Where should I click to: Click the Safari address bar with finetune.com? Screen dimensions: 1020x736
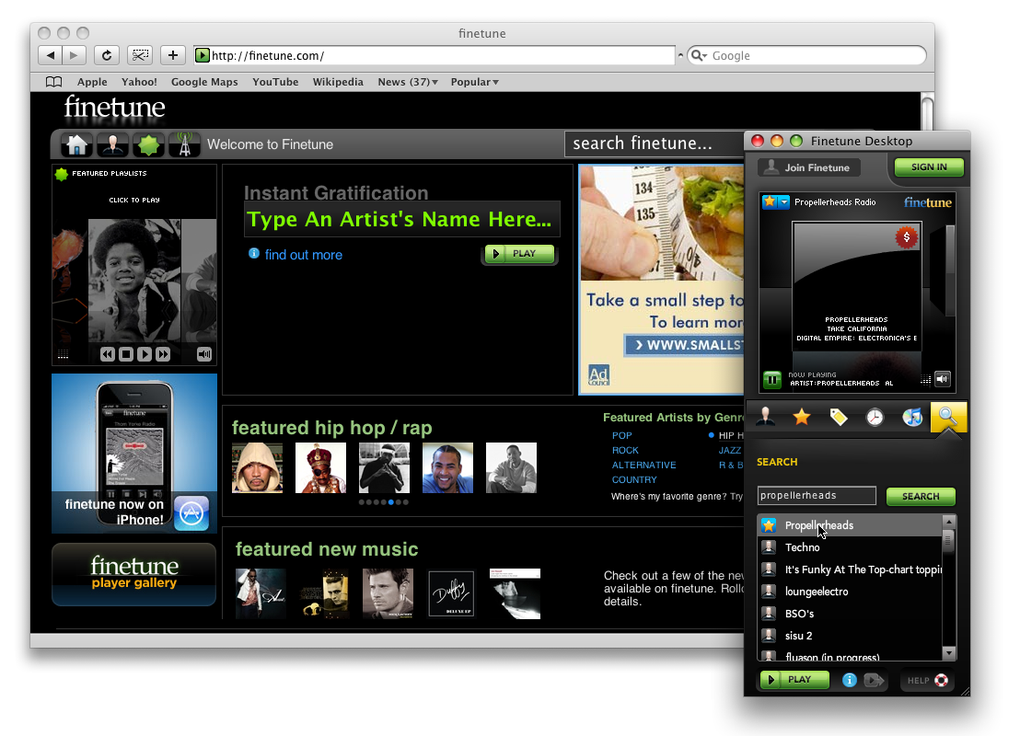[x=435, y=55]
